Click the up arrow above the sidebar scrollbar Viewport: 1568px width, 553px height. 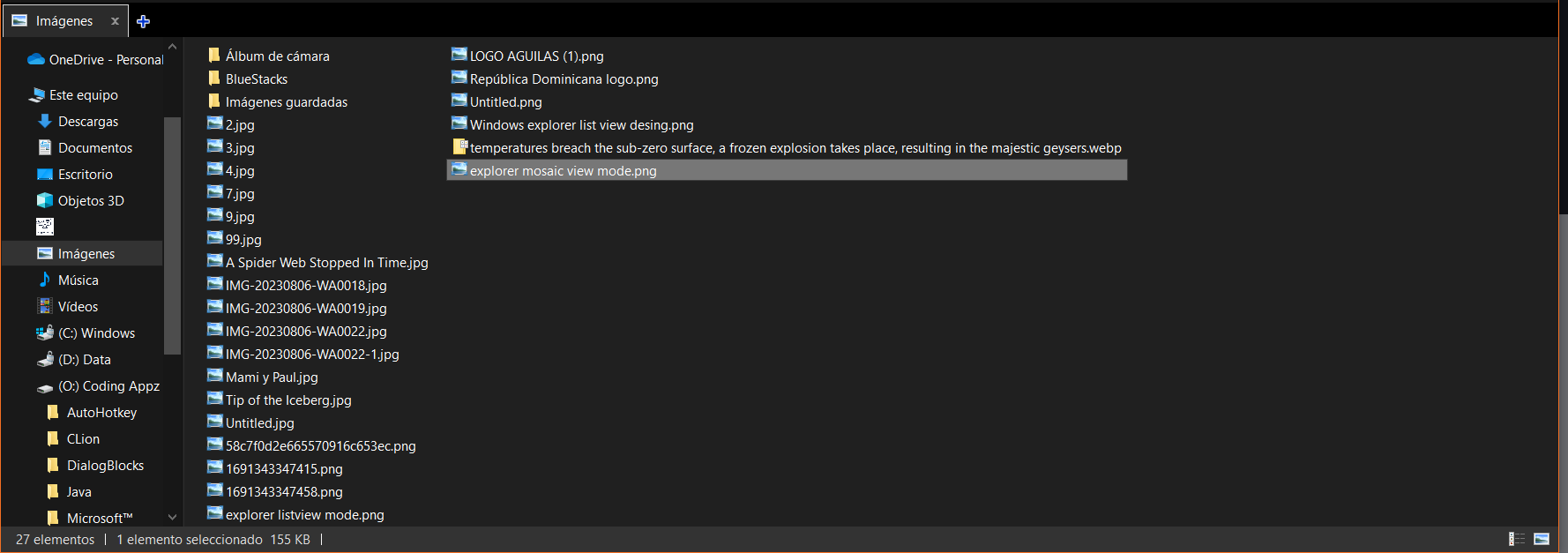(x=172, y=45)
